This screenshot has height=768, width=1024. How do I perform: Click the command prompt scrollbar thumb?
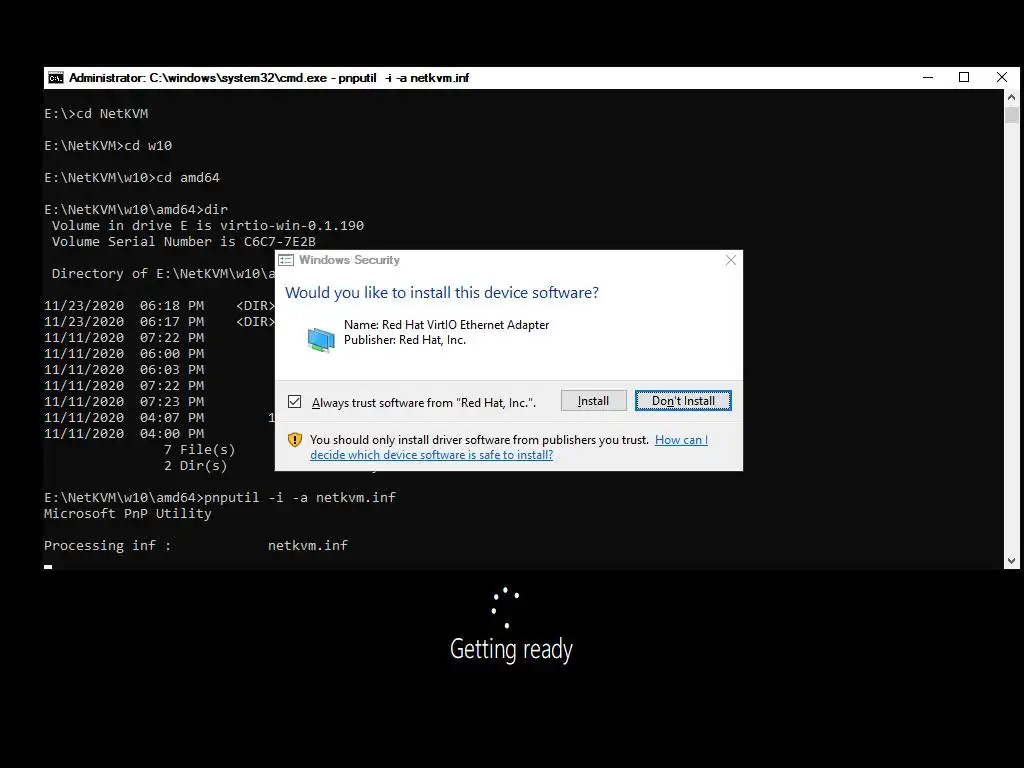pos(1012,115)
